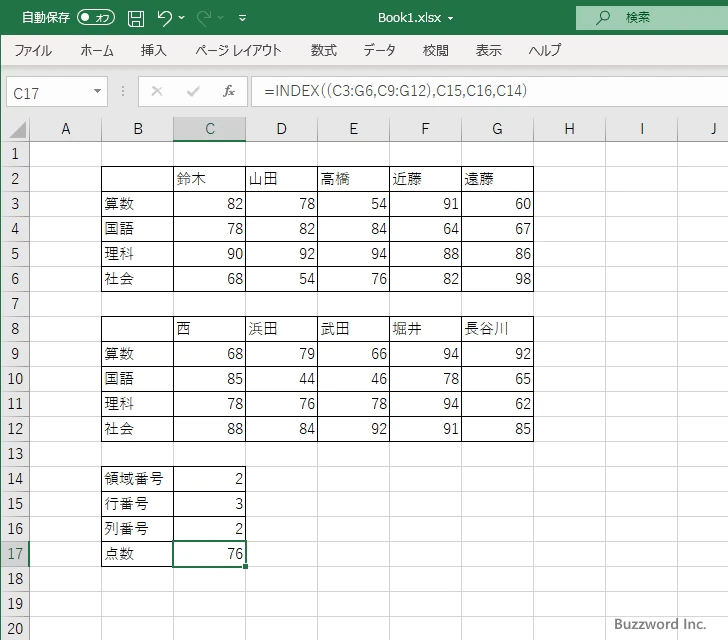The height and width of the screenshot is (640, 728).
Task: Select cell C14 with value 2
Action: coord(209,479)
